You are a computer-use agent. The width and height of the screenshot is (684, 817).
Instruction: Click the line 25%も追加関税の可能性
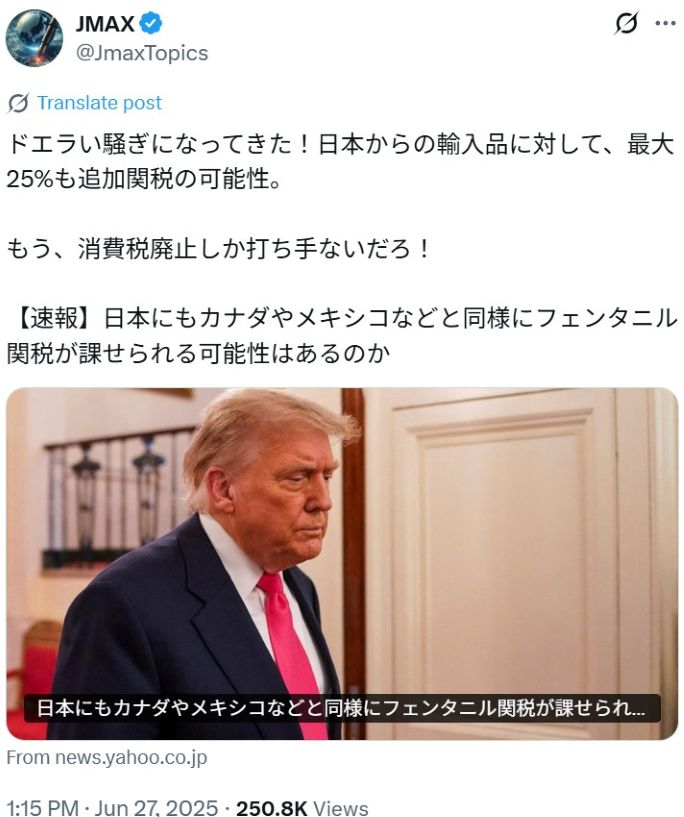tap(144, 179)
